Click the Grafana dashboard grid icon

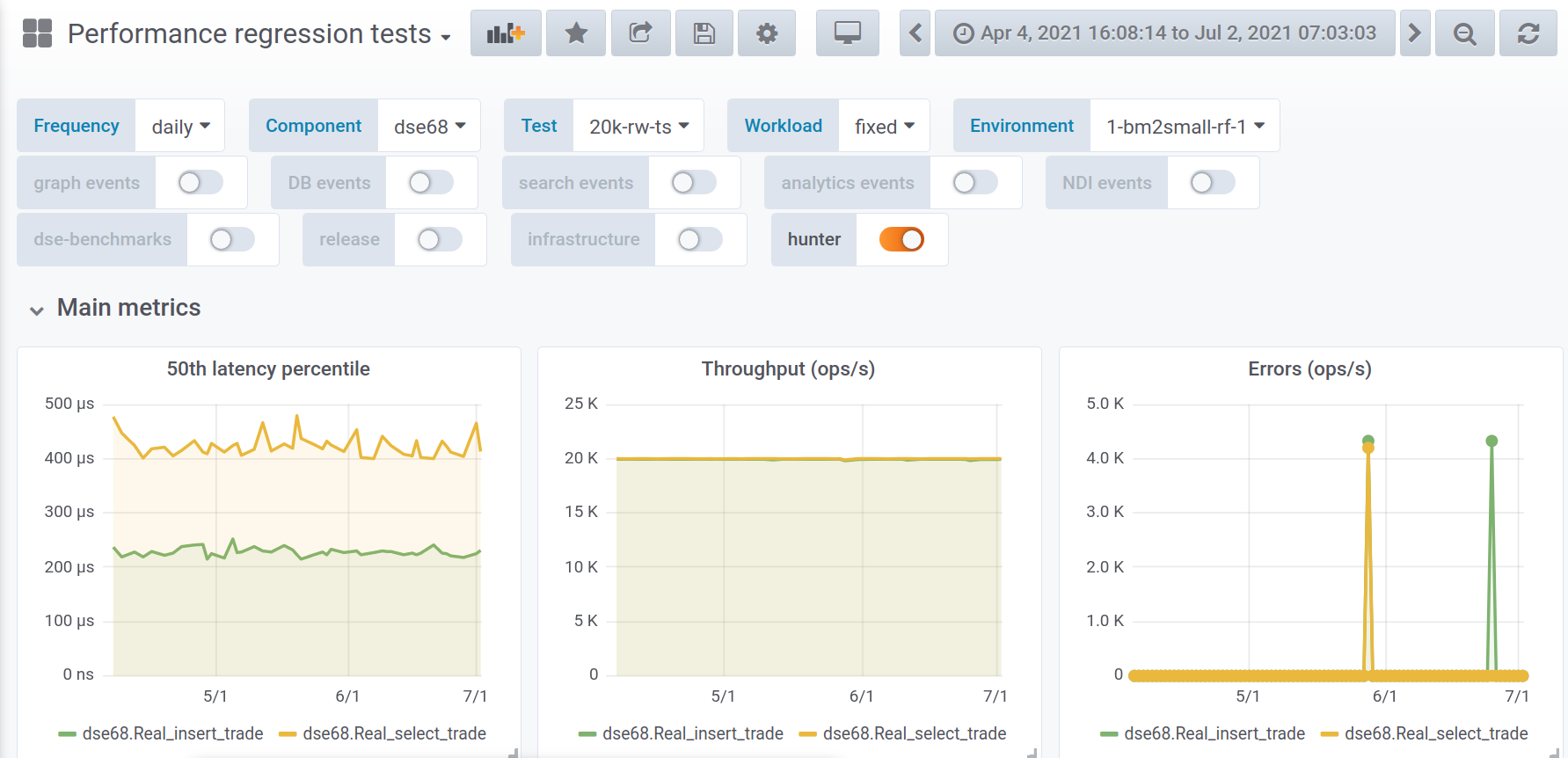pyautogui.click(x=37, y=33)
